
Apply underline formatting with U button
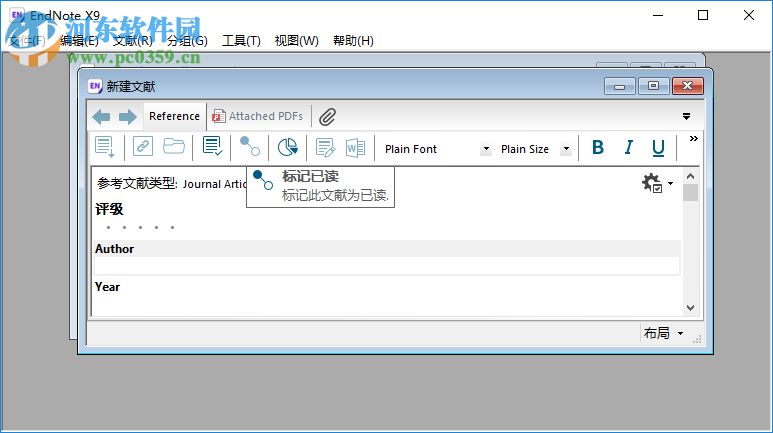pos(658,148)
